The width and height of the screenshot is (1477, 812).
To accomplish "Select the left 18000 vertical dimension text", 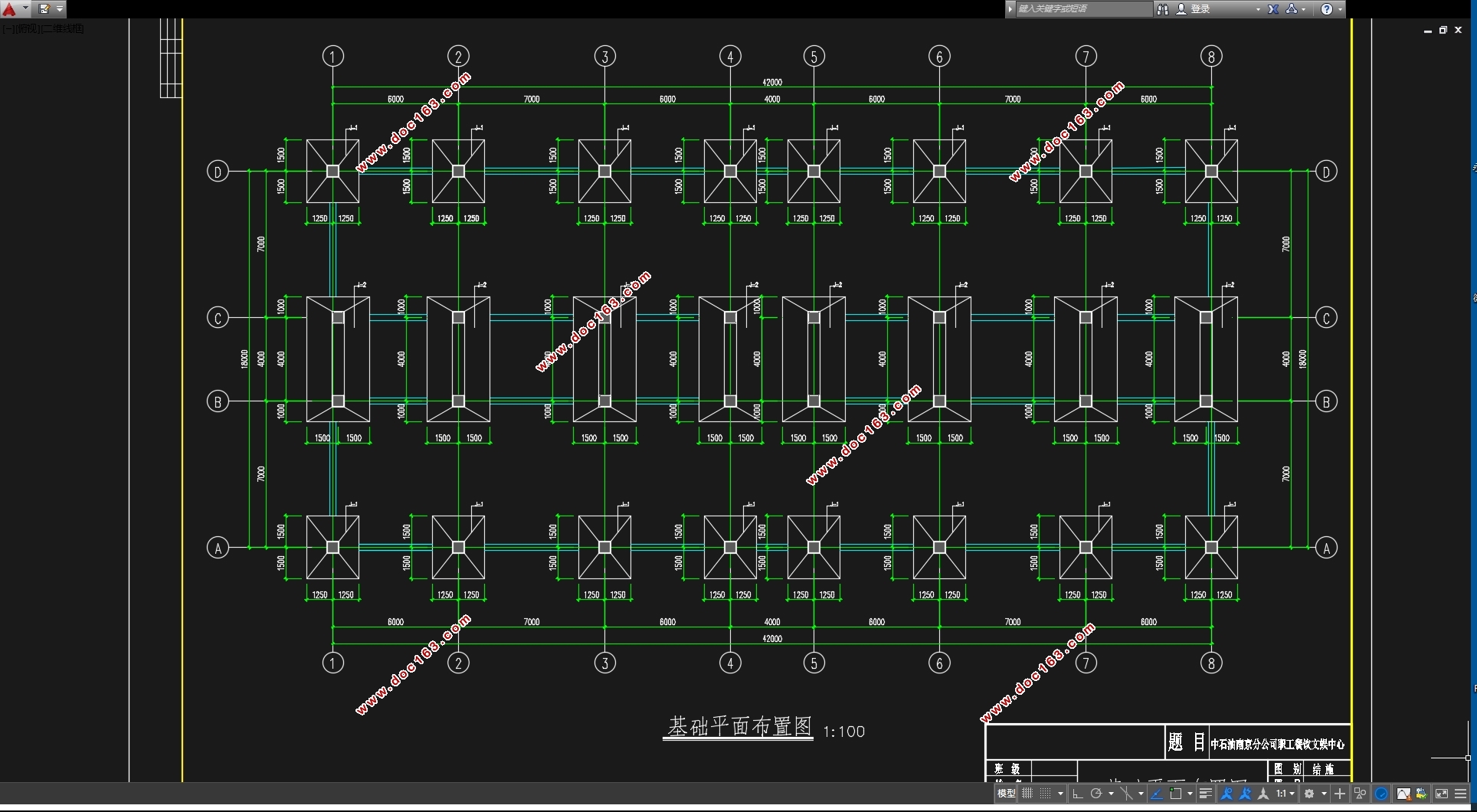I will [x=244, y=359].
